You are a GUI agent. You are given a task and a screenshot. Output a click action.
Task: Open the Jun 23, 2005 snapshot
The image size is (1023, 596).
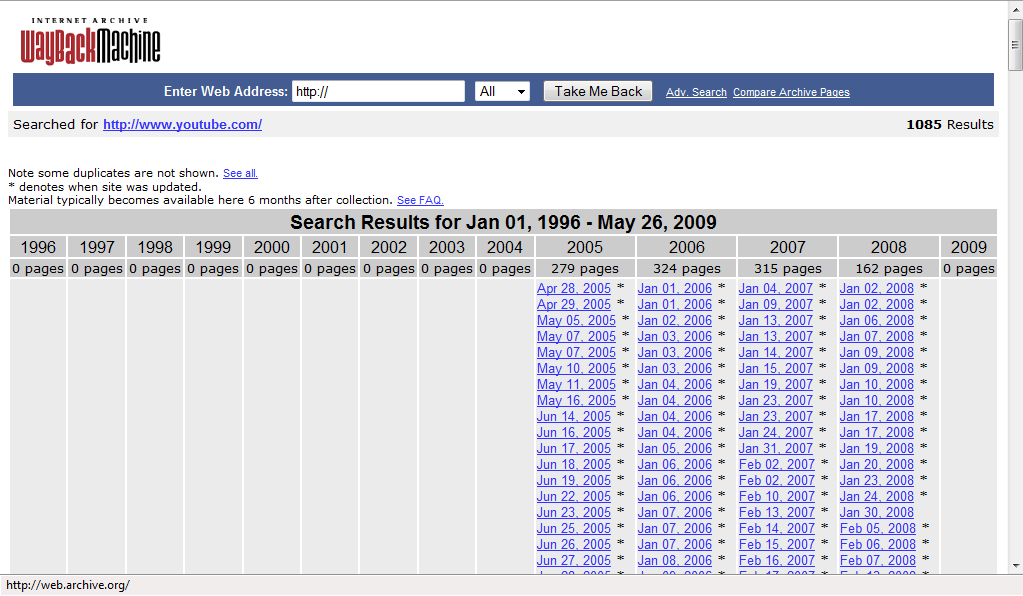pyautogui.click(x=573, y=513)
